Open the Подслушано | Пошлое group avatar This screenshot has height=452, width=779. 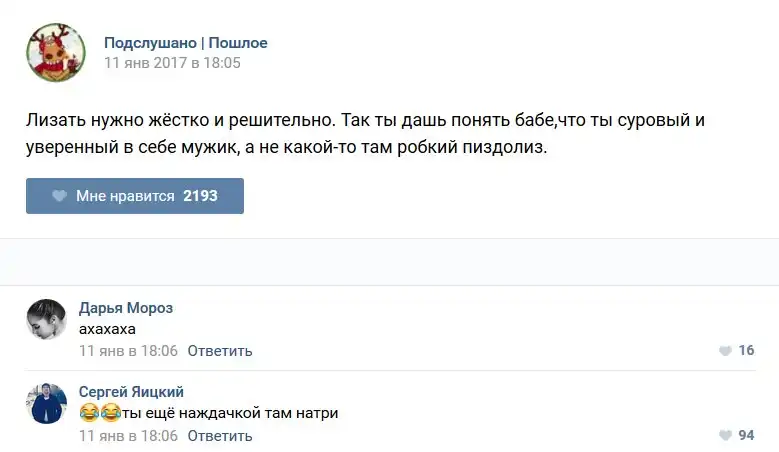click(56, 52)
